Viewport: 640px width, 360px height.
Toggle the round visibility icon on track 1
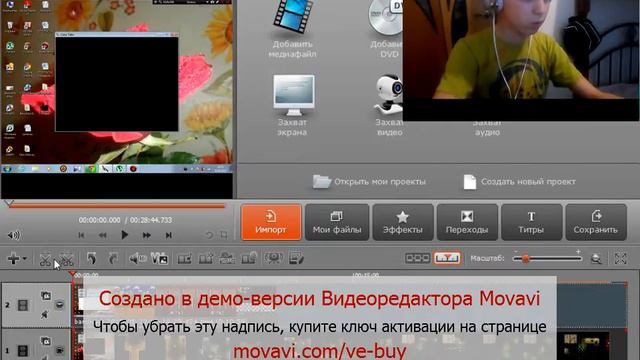click(60, 350)
